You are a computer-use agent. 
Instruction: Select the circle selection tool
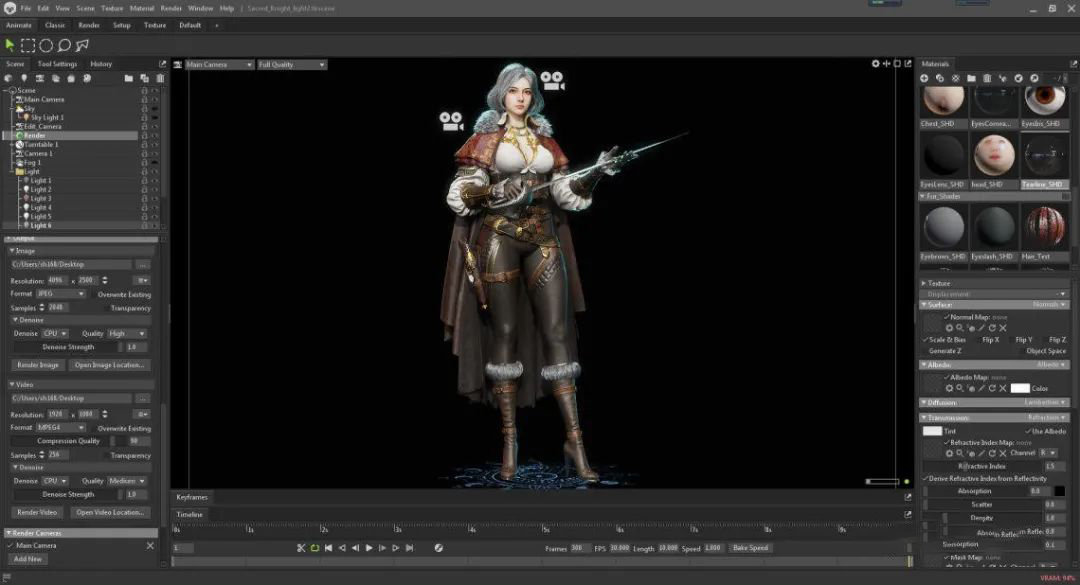[x=46, y=45]
